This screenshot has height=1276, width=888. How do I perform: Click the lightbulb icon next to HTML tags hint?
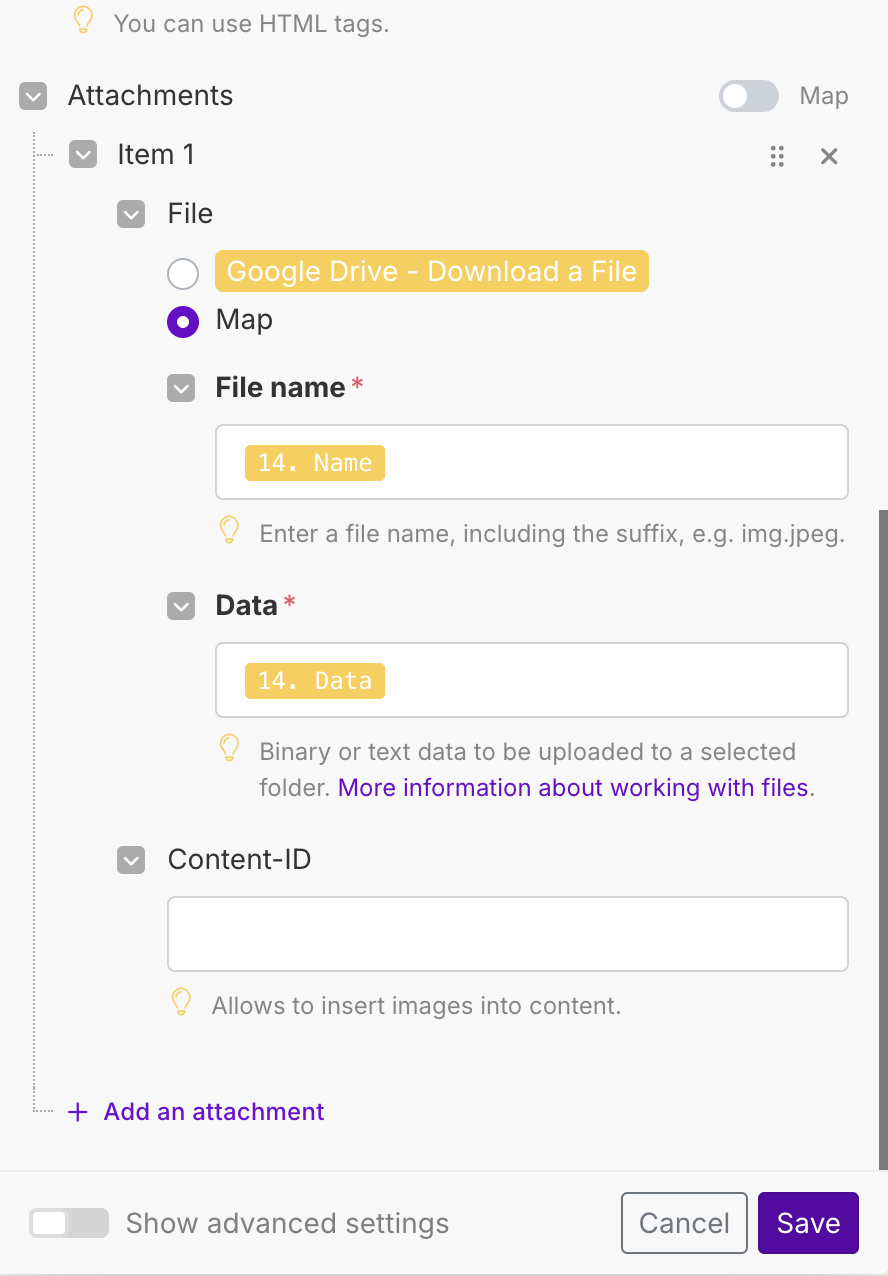84,20
